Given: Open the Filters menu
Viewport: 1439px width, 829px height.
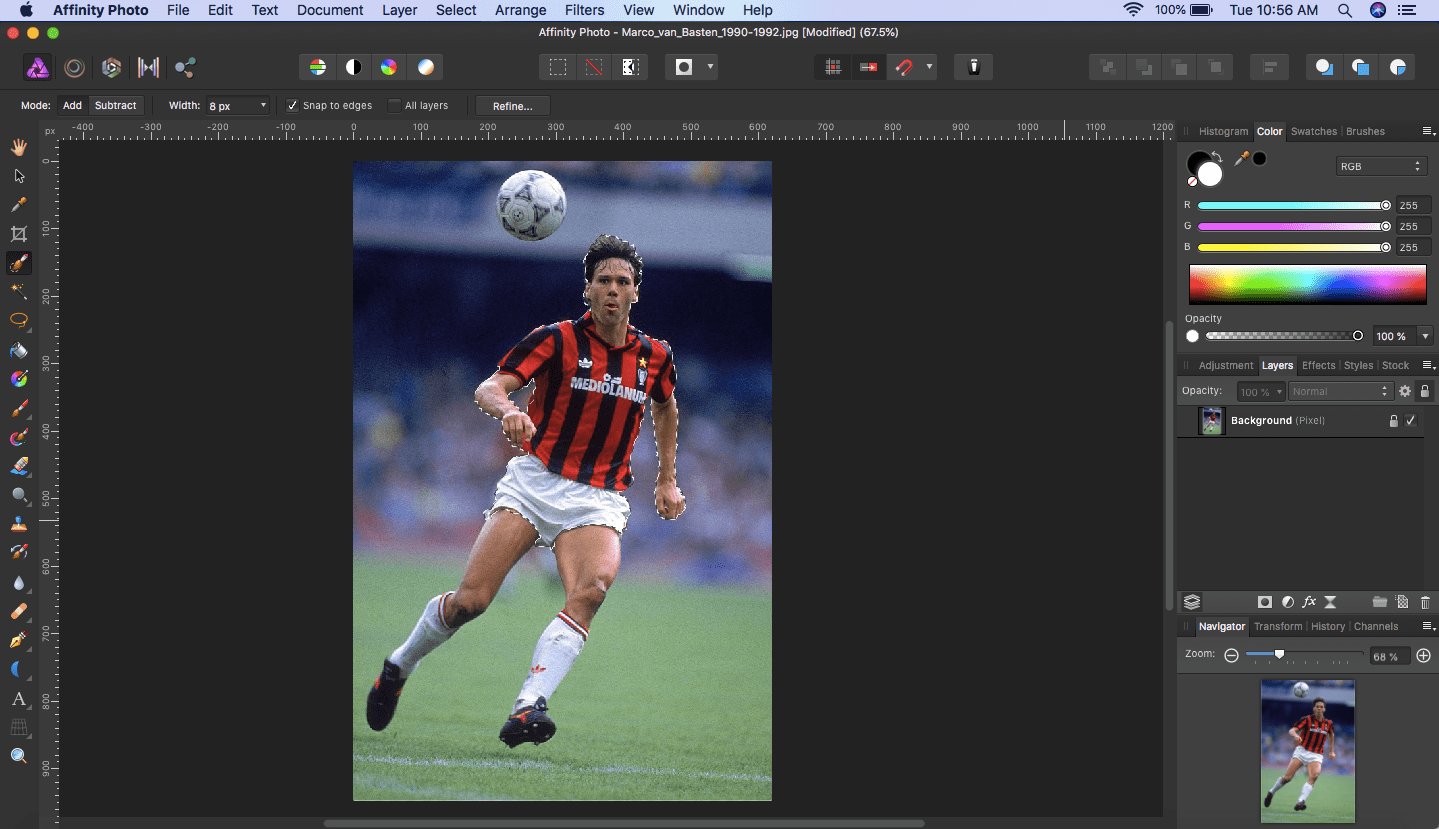Looking at the screenshot, I should [x=584, y=10].
